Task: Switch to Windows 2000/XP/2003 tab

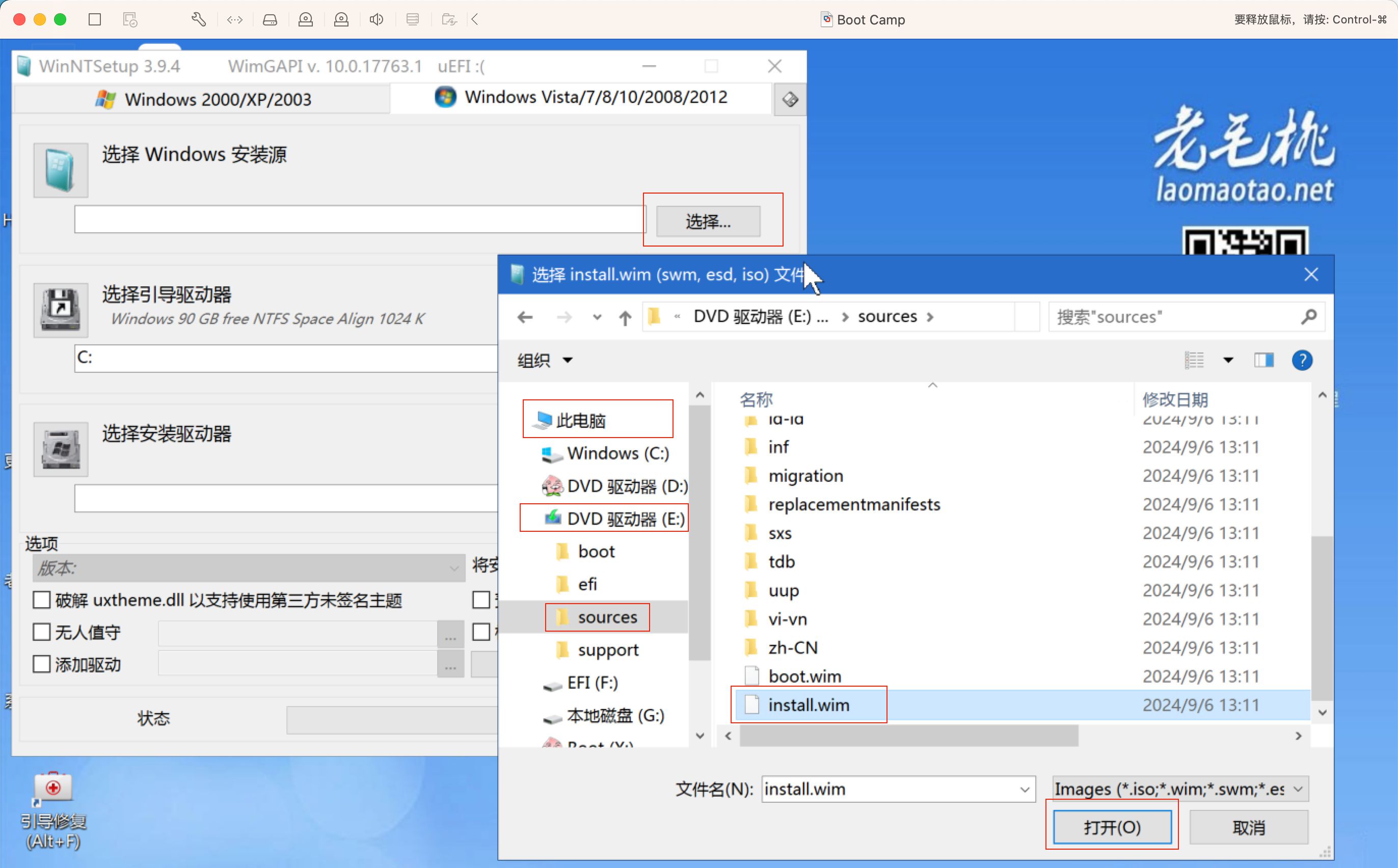Action: pos(203,99)
